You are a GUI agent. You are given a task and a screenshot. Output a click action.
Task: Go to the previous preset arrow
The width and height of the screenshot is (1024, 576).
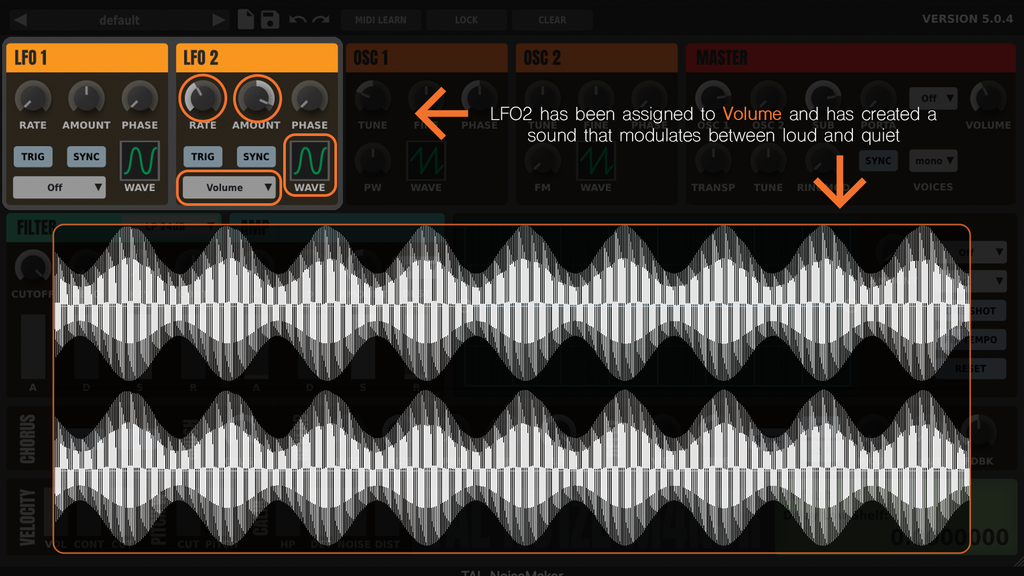click(20, 20)
